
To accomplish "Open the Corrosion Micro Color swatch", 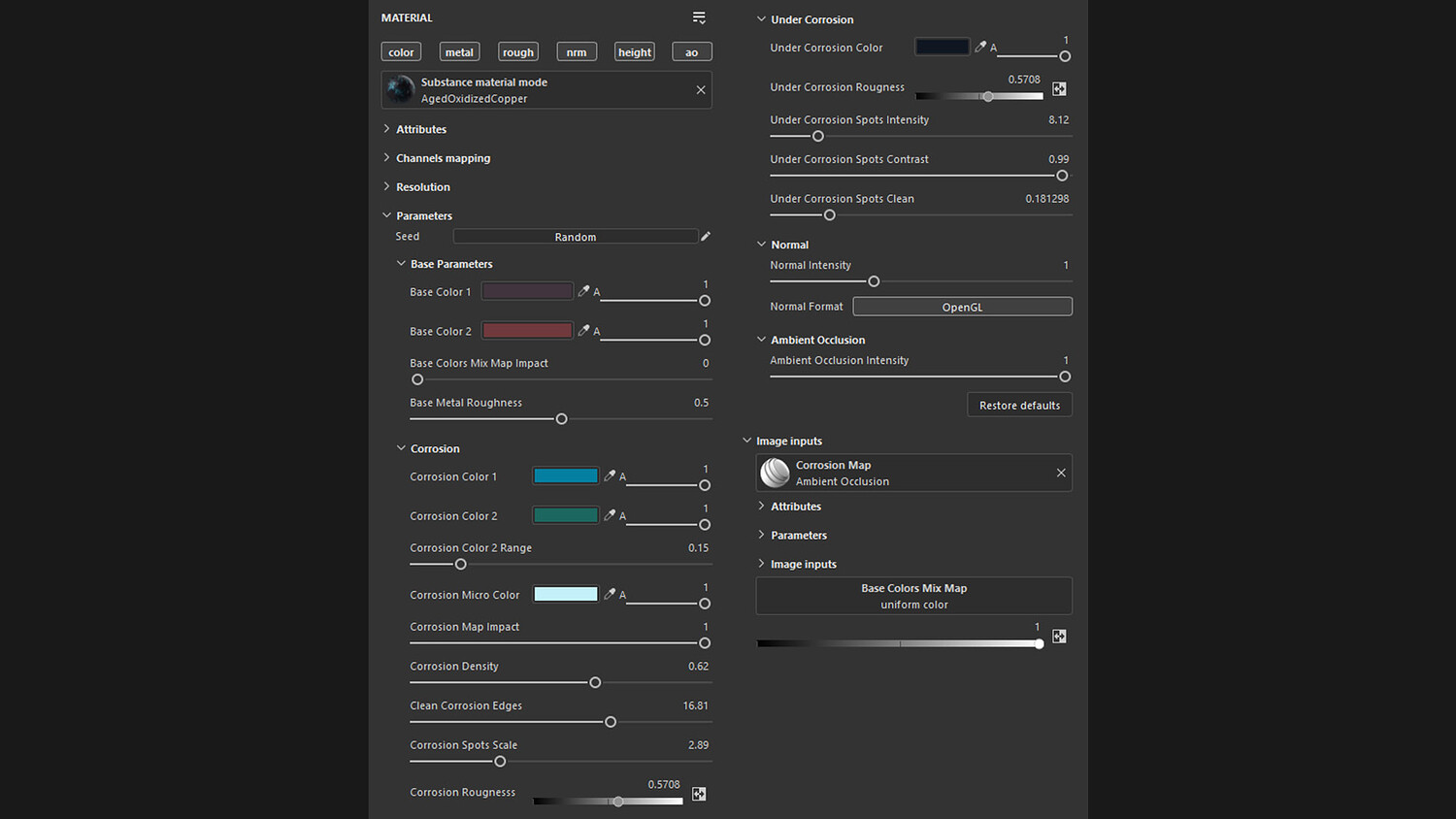I will pos(566,594).
